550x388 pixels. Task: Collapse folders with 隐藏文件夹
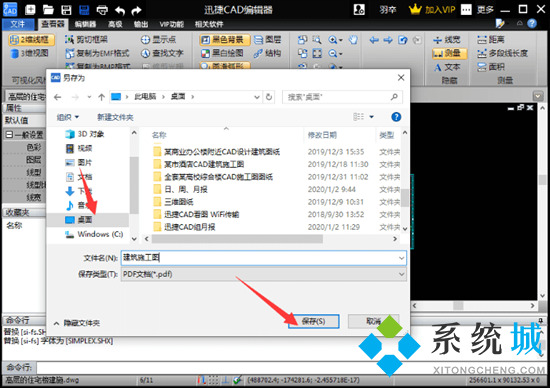tap(77, 323)
